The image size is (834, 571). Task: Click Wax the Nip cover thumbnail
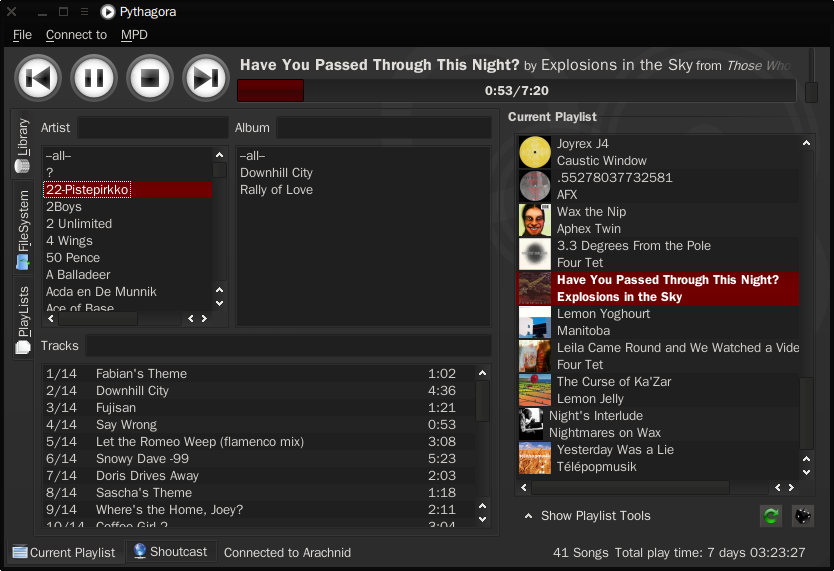[535, 220]
